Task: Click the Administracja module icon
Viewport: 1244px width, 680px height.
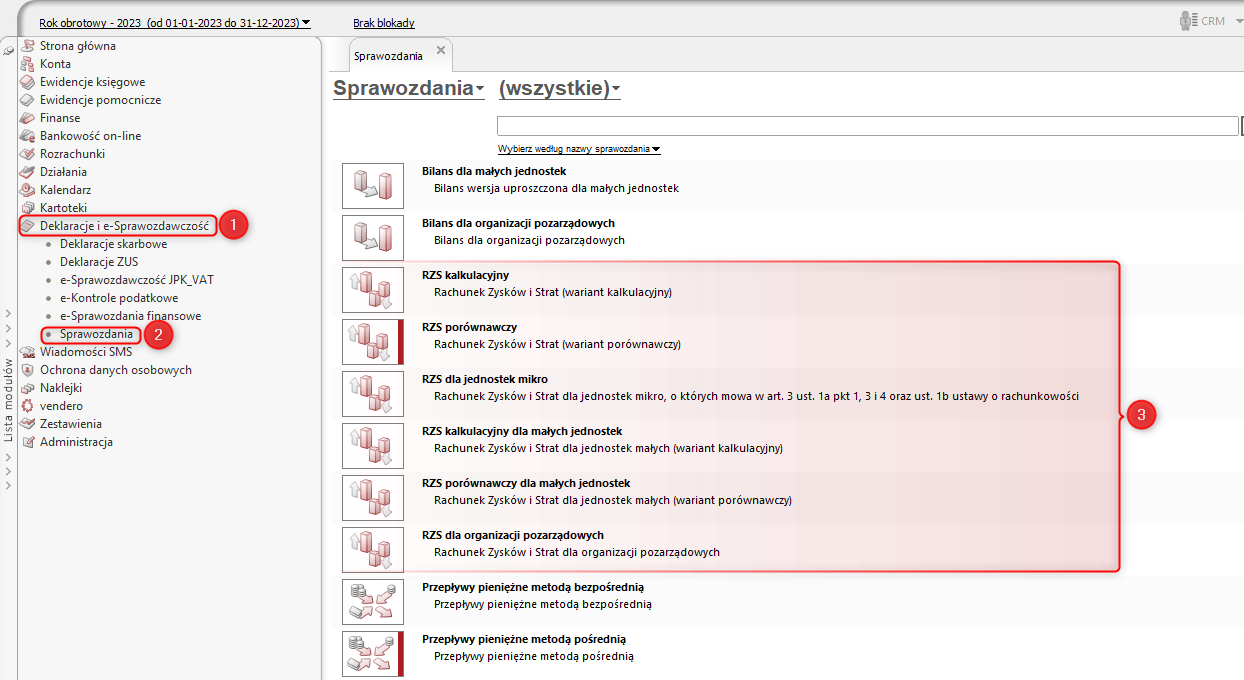Action: [x=28, y=442]
